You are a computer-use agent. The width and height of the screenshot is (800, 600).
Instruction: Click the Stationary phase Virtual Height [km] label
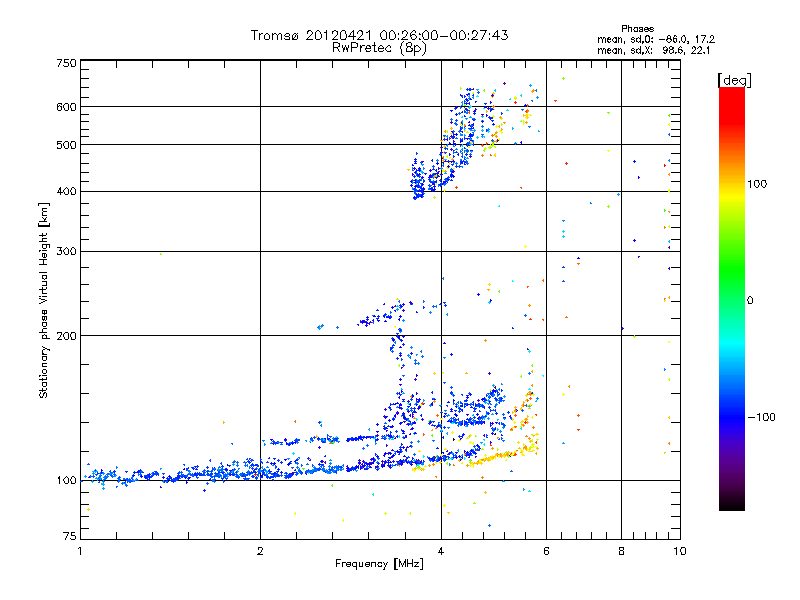pos(44,301)
